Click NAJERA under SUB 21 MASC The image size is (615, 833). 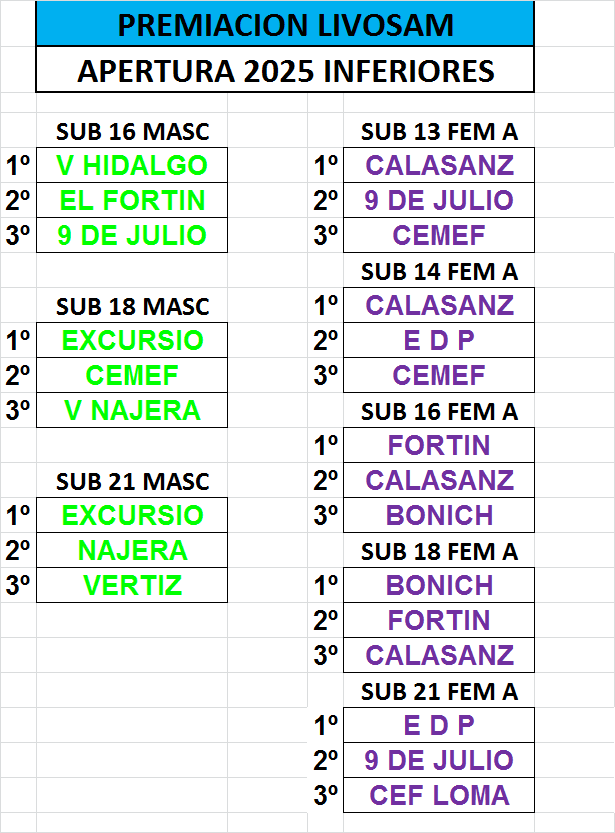132,550
